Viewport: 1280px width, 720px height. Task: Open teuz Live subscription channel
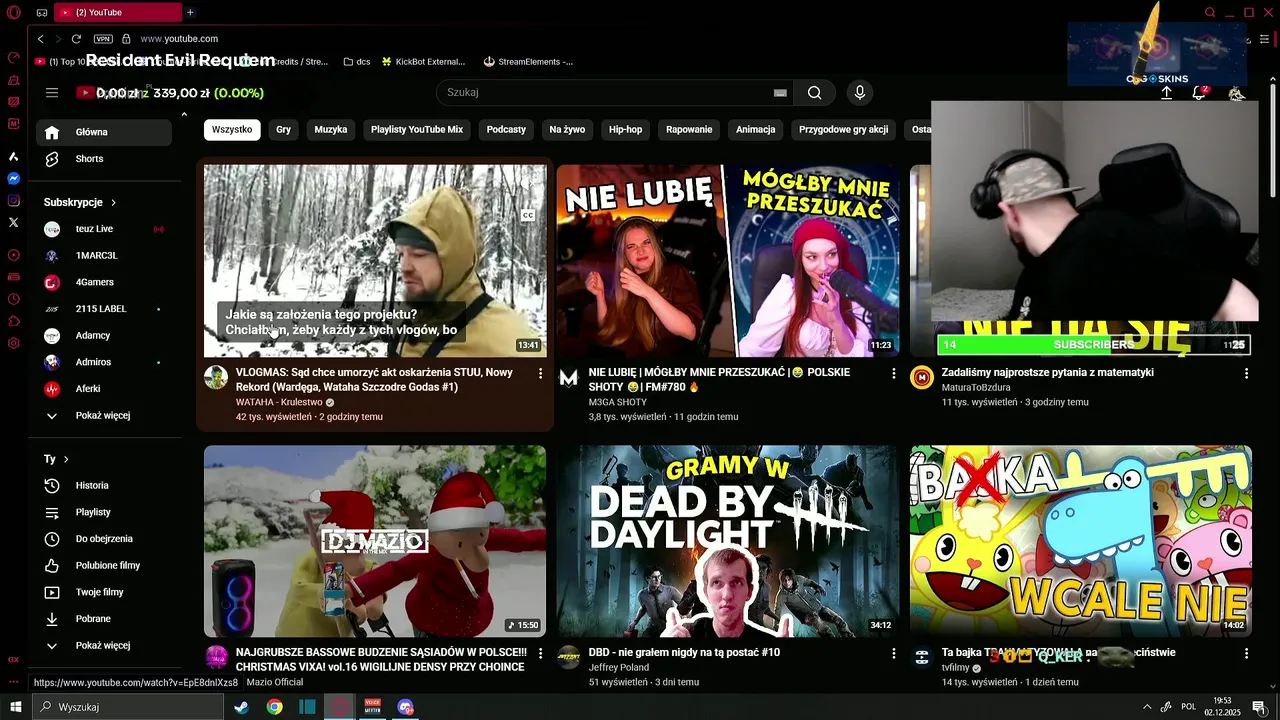coord(104,229)
